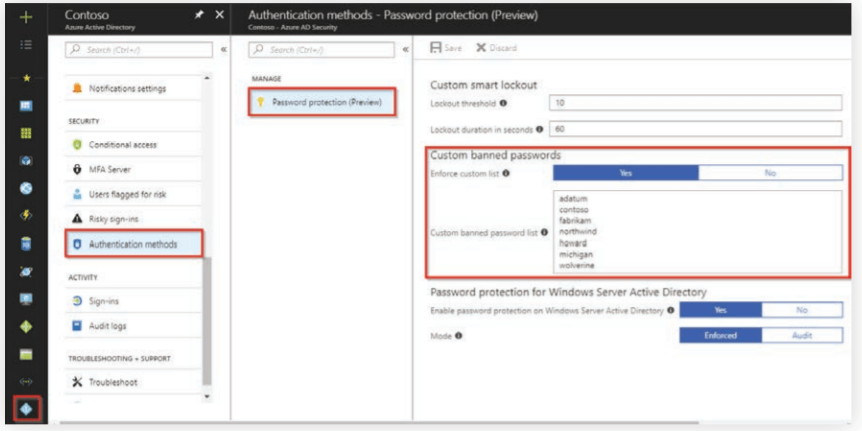Open the Resource groups cube icon

26,161
